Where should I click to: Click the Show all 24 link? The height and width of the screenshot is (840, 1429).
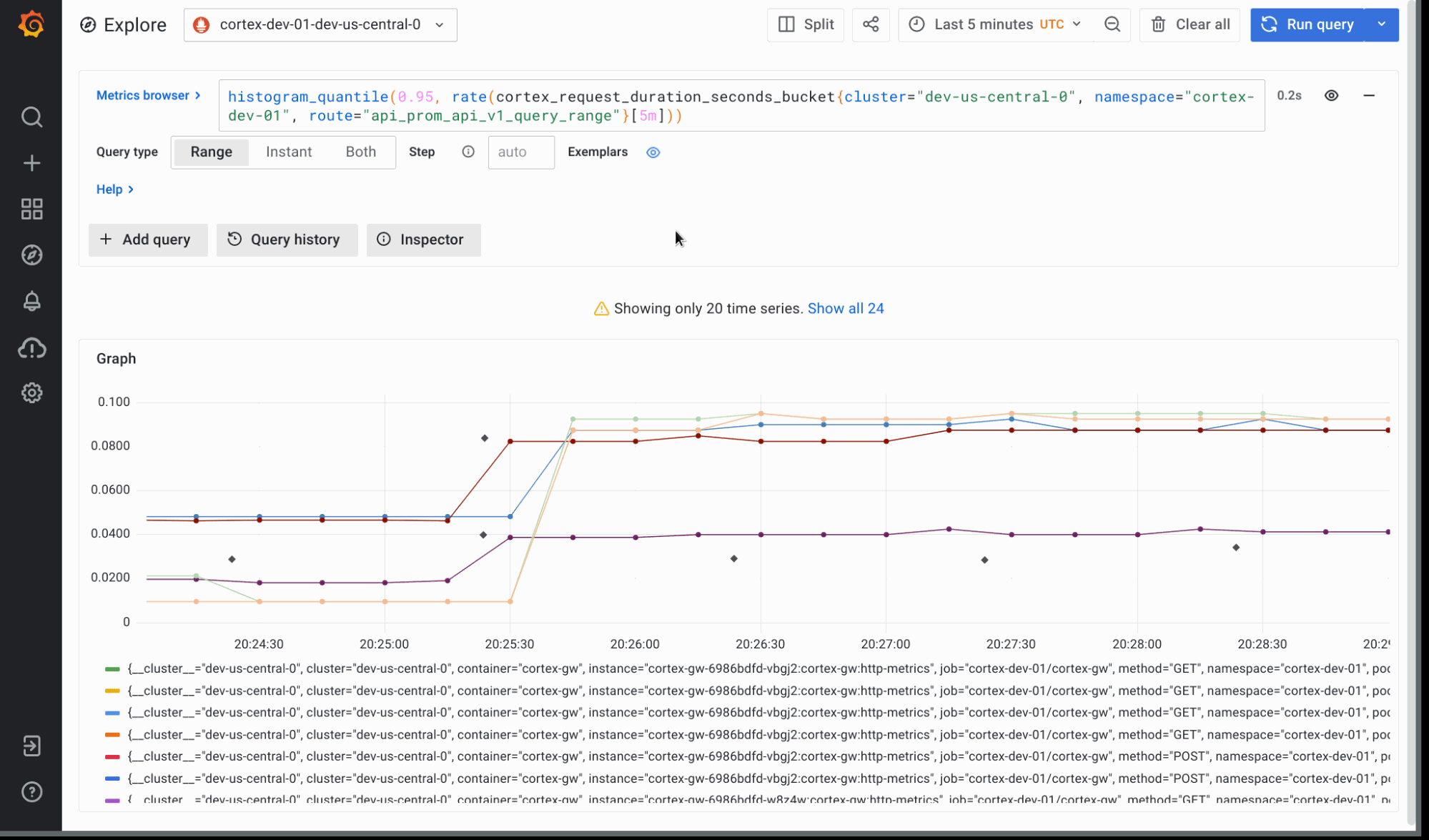point(845,309)
